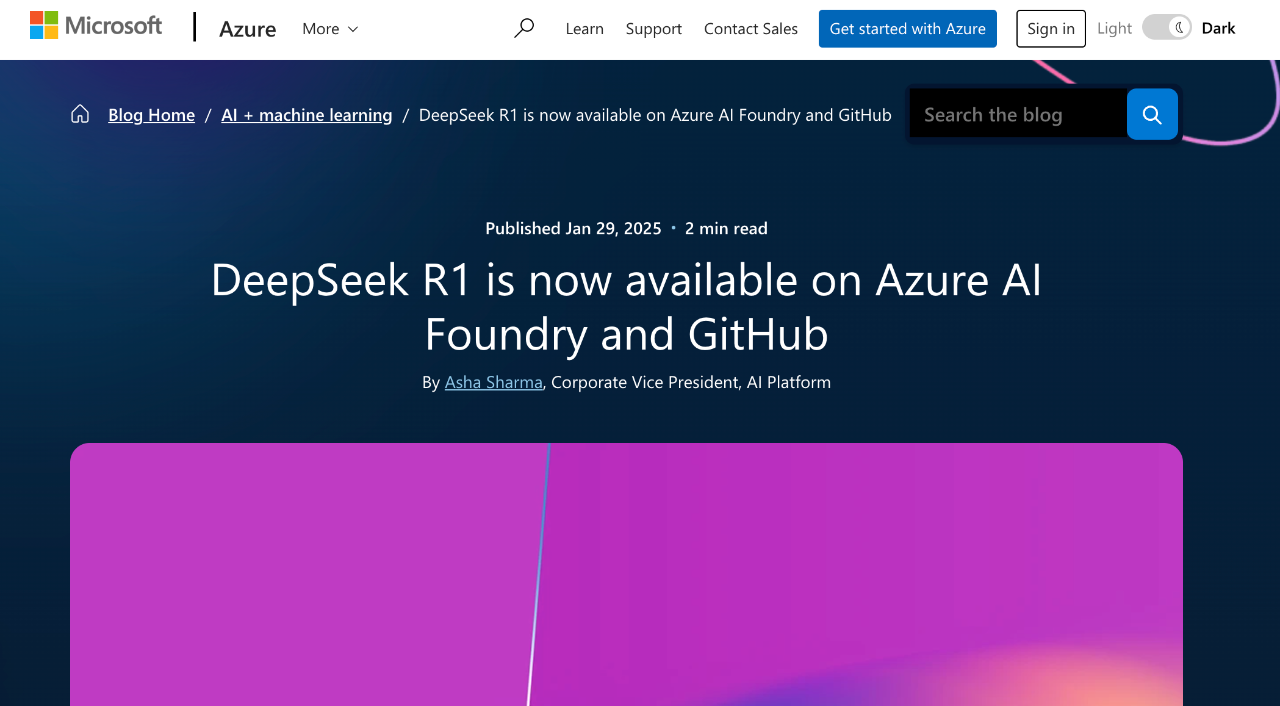
Task: Click the Microsoft logo
Action: (96, 26)
